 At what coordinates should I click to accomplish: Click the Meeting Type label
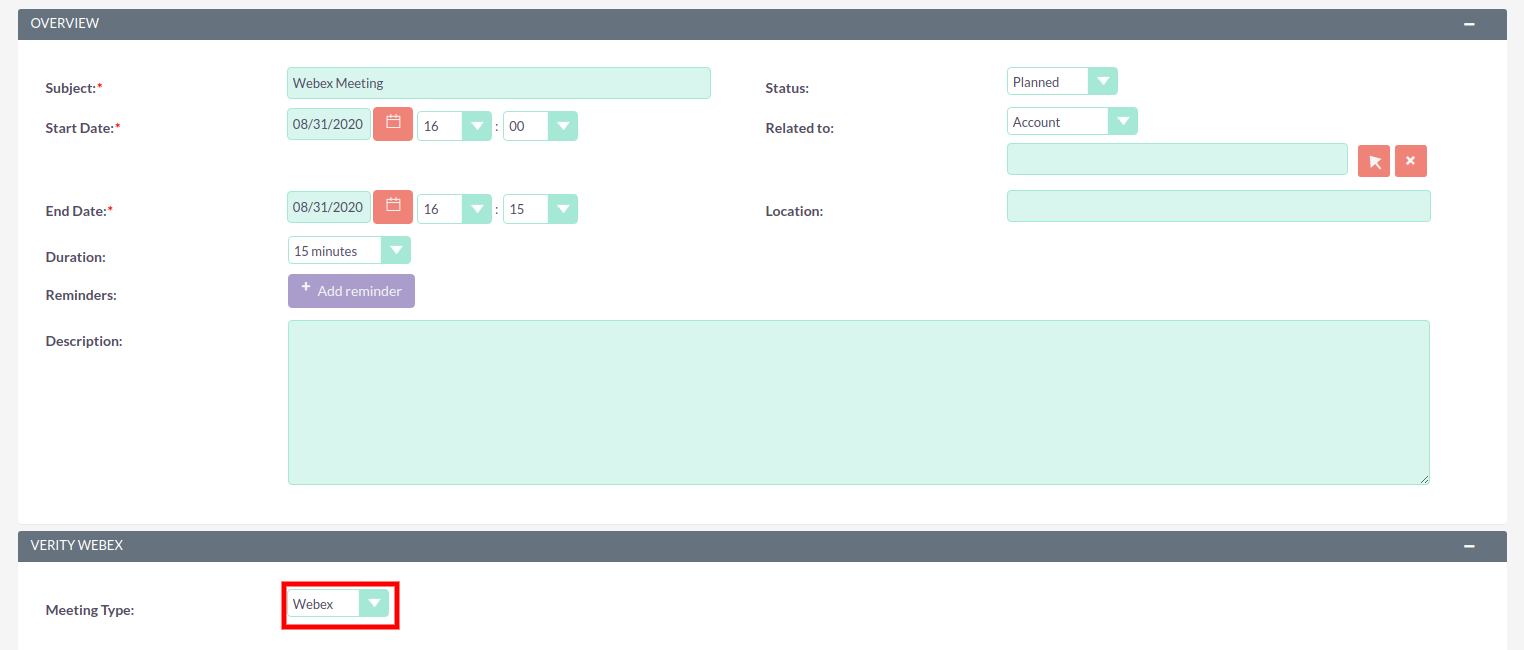click(x=90, y=610)
